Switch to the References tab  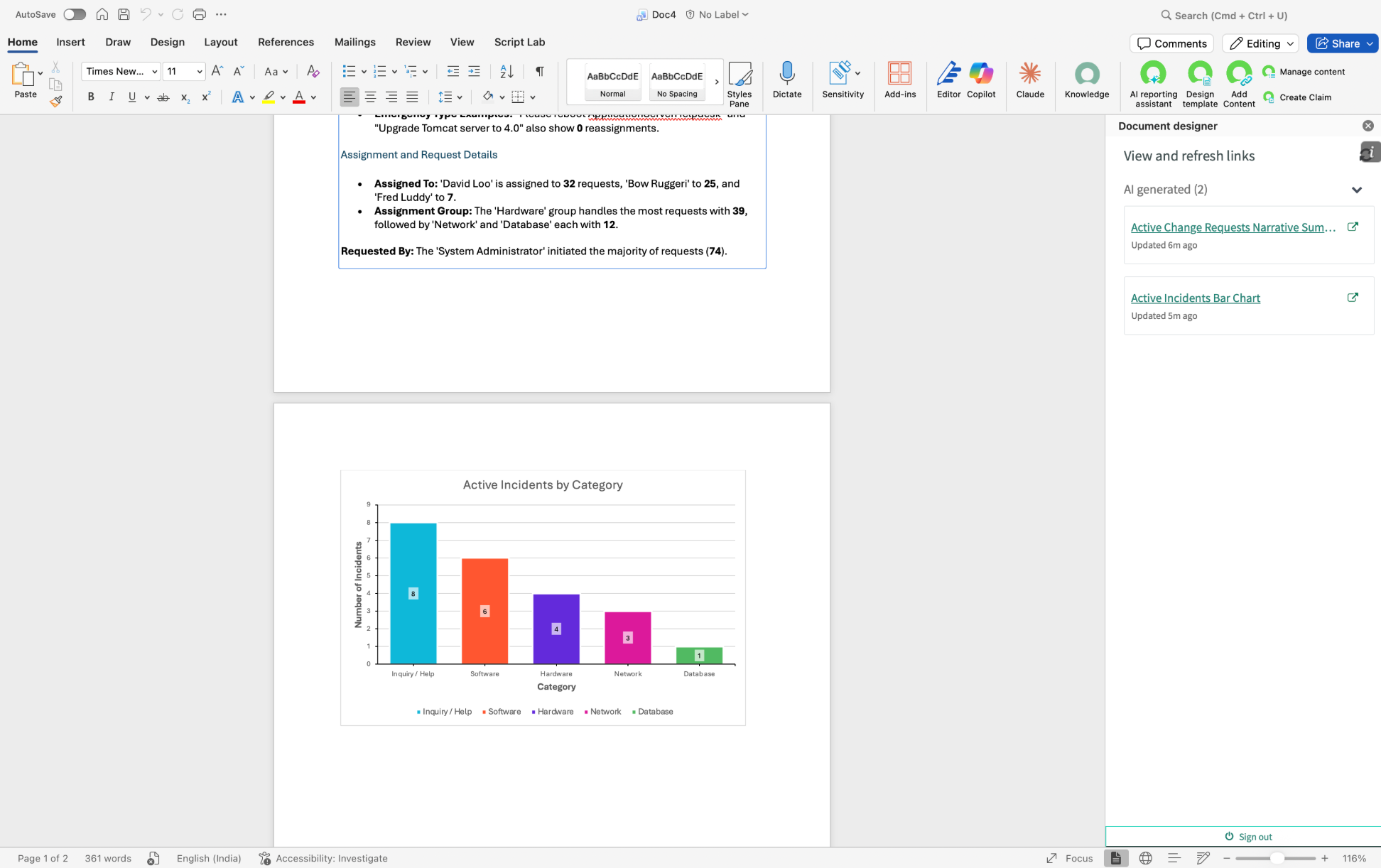tap(286, 42)
